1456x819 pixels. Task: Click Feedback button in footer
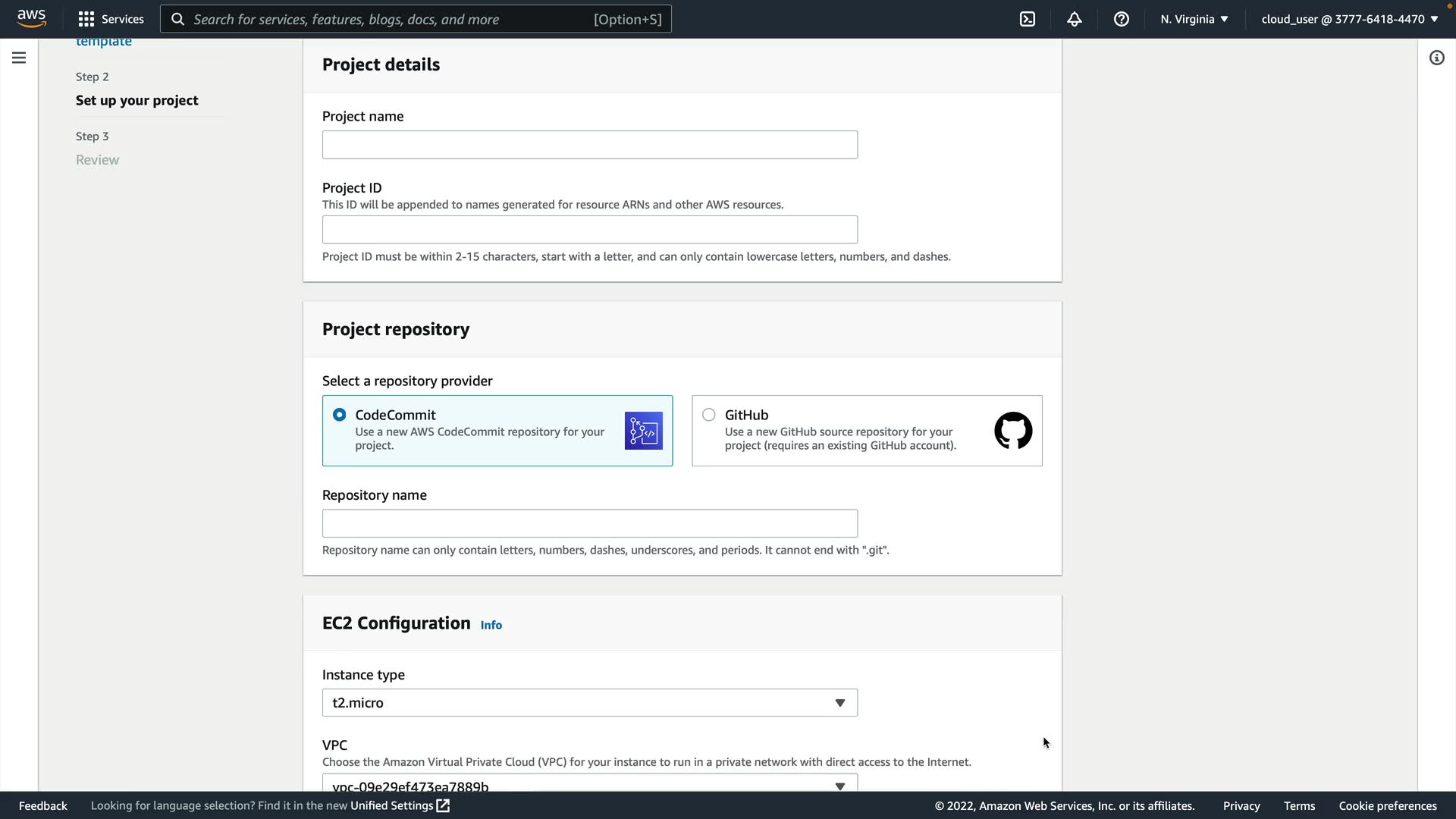(43, 805)
